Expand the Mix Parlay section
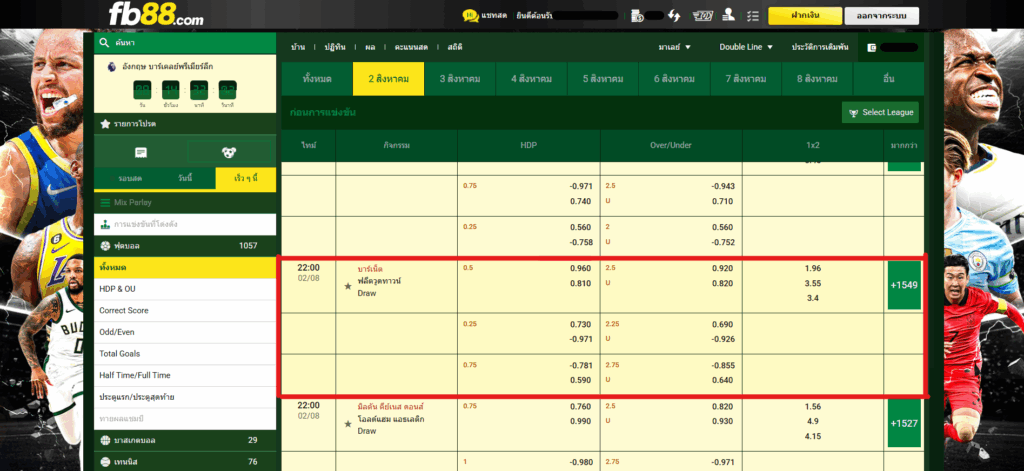Image resolution: width=1024 pixels, height=471 pixels. pos(185,203)
